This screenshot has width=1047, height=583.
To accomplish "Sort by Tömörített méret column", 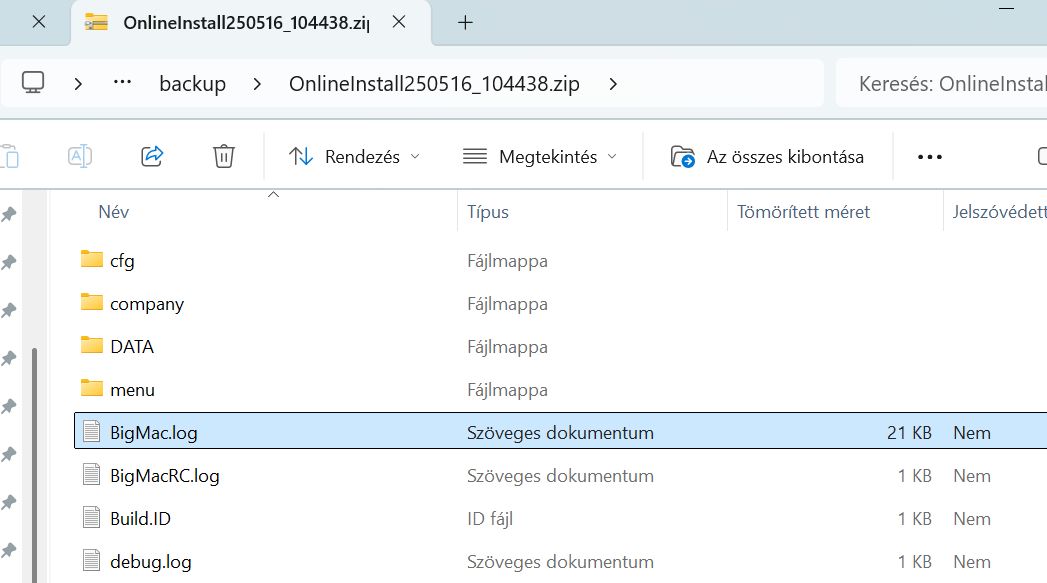I will click(x=803, y=212).
